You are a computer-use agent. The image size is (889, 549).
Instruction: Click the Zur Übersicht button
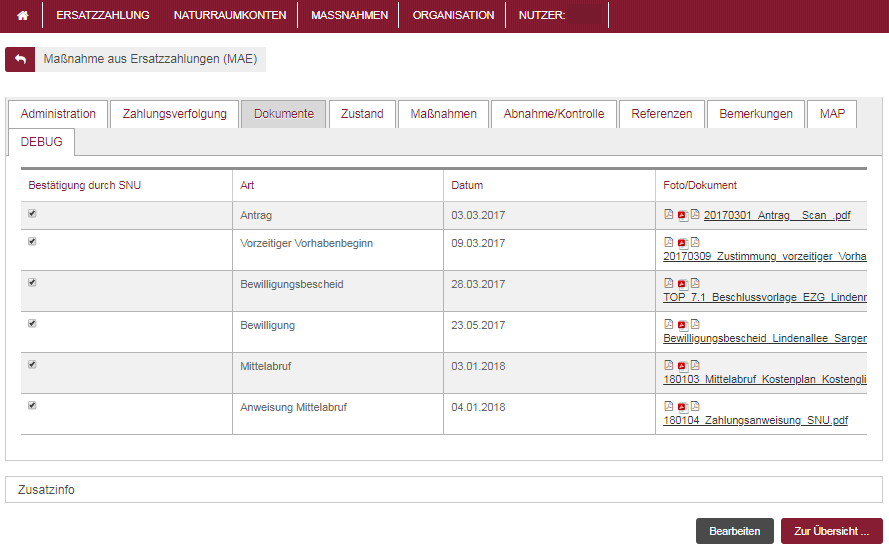click(x=831, y=531)
